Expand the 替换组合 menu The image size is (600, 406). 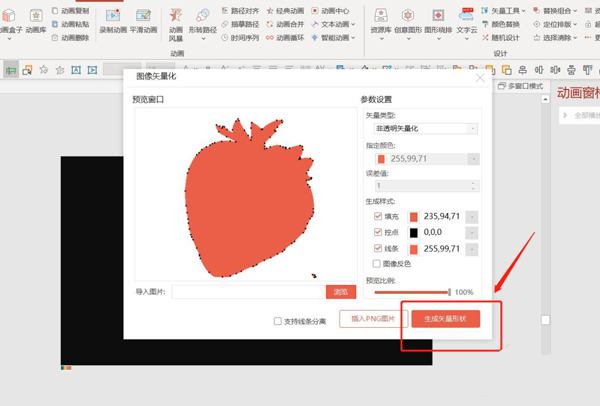tap(575, 11)
